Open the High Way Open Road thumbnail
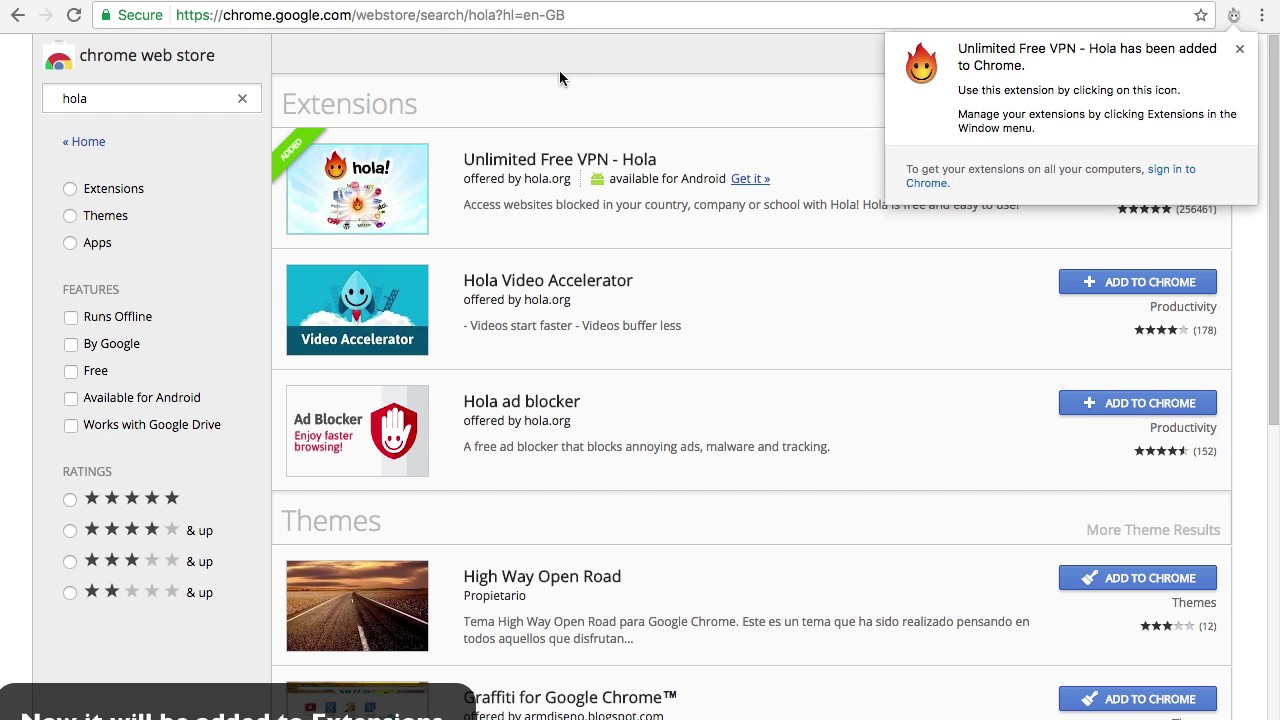1280x720 pixels. [357, 606]
